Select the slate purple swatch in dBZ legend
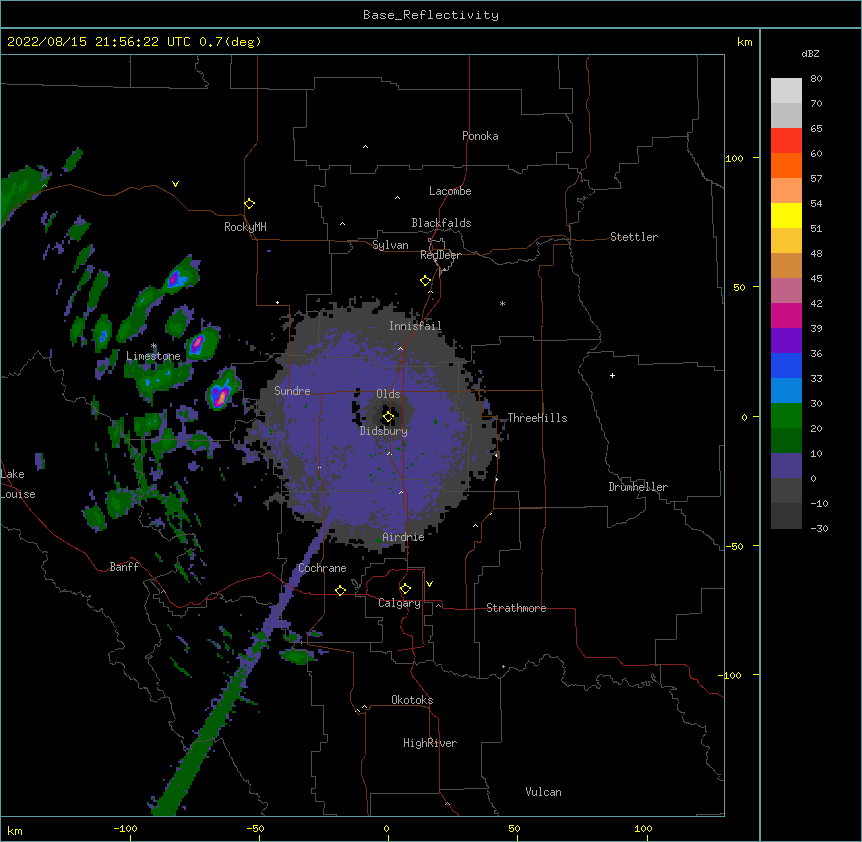Viewport: 862px width, 842px height. pos(786,466)
